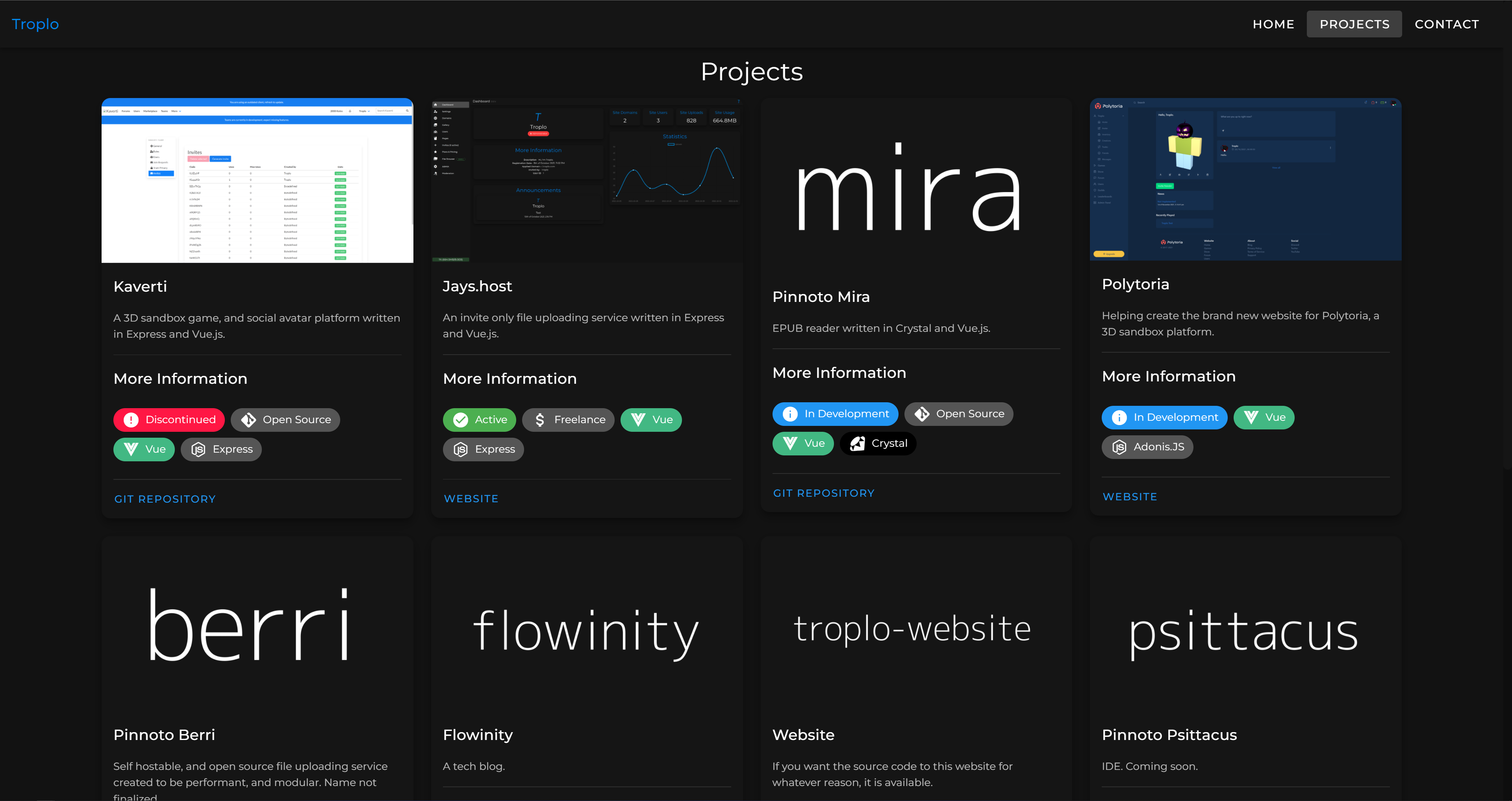Click the Discontinued exclamation icon on Kaverti

[x=131, y=420]
